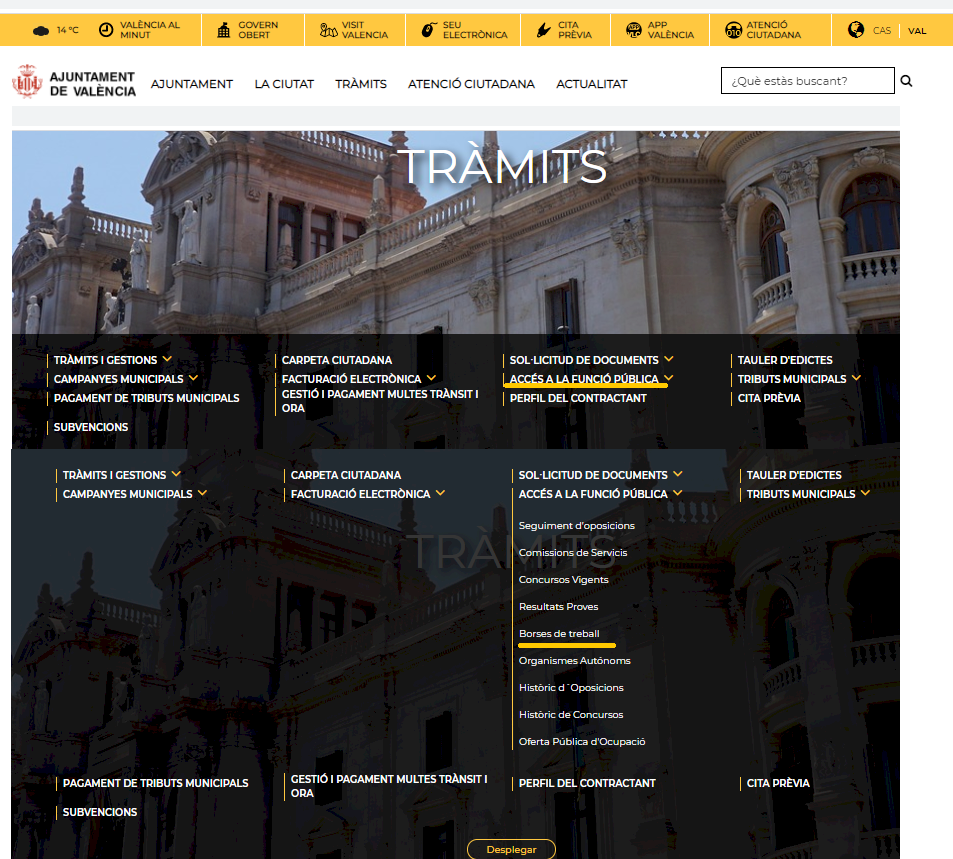Image resolution: width=953 pixels, height=859 pixels.
Task: Expand Tributs Municipals dropdown in upper panel
Action: pos(856,378)
